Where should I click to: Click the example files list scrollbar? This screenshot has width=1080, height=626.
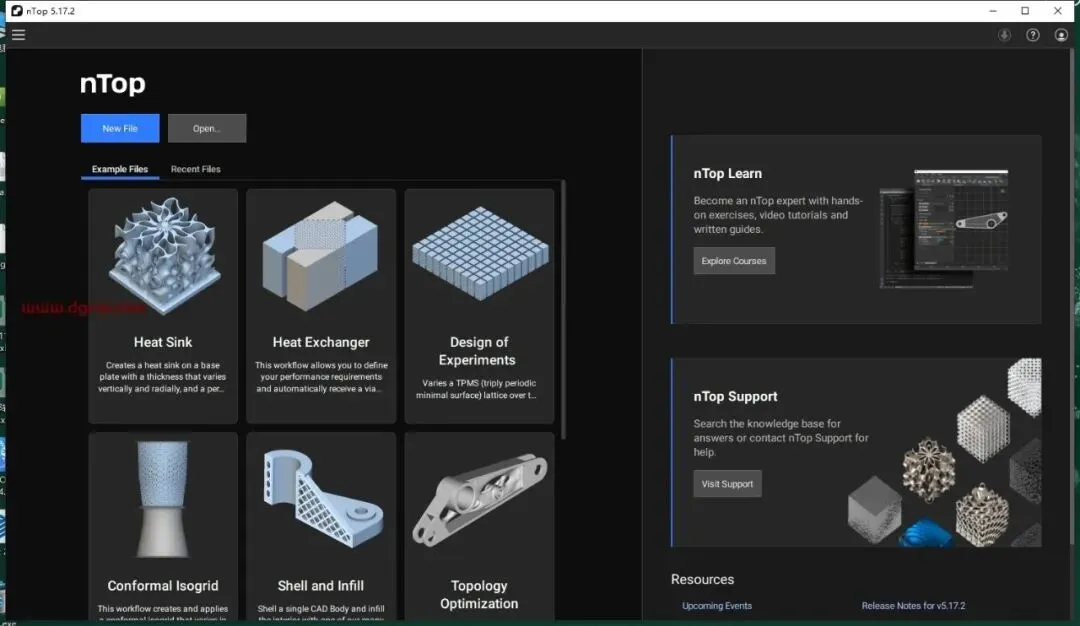563,310
